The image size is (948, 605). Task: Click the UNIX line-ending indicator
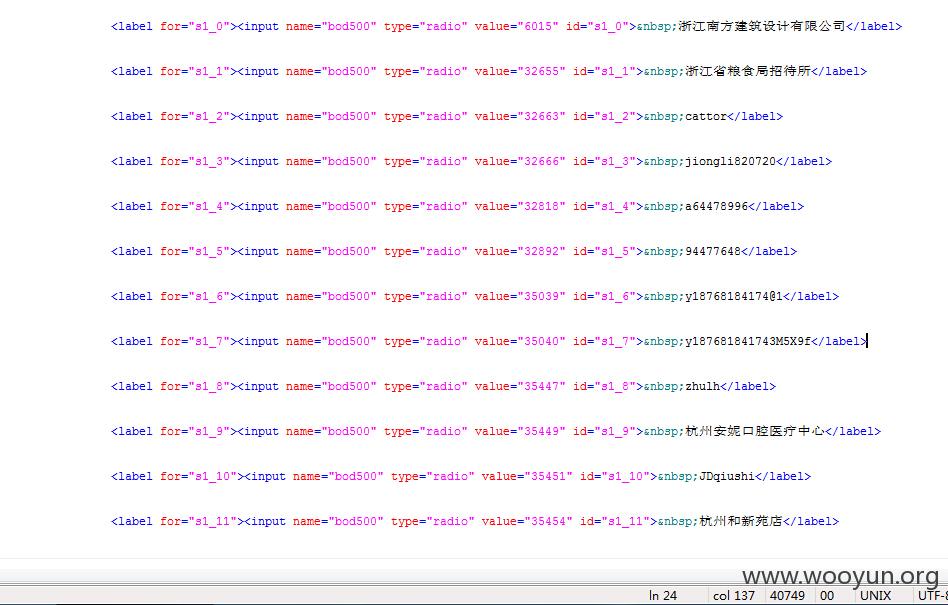pos(875,595)
